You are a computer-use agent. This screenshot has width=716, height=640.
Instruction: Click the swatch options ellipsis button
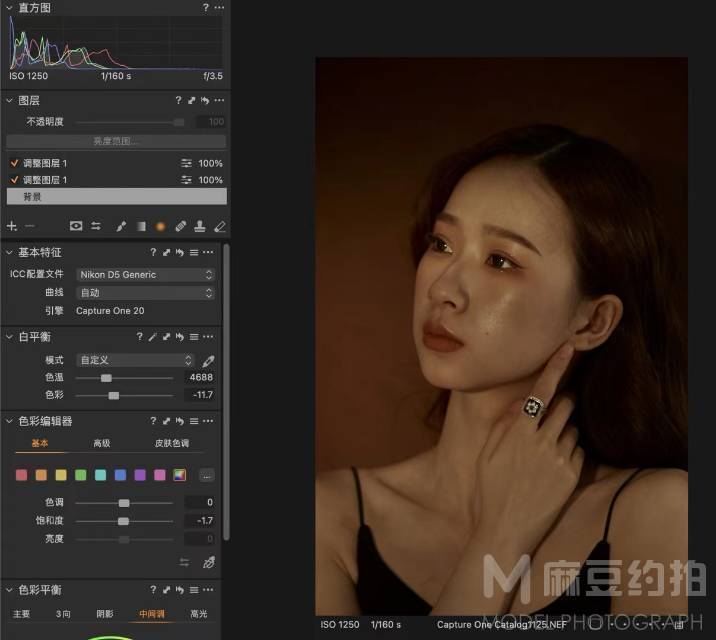point(207,476)
